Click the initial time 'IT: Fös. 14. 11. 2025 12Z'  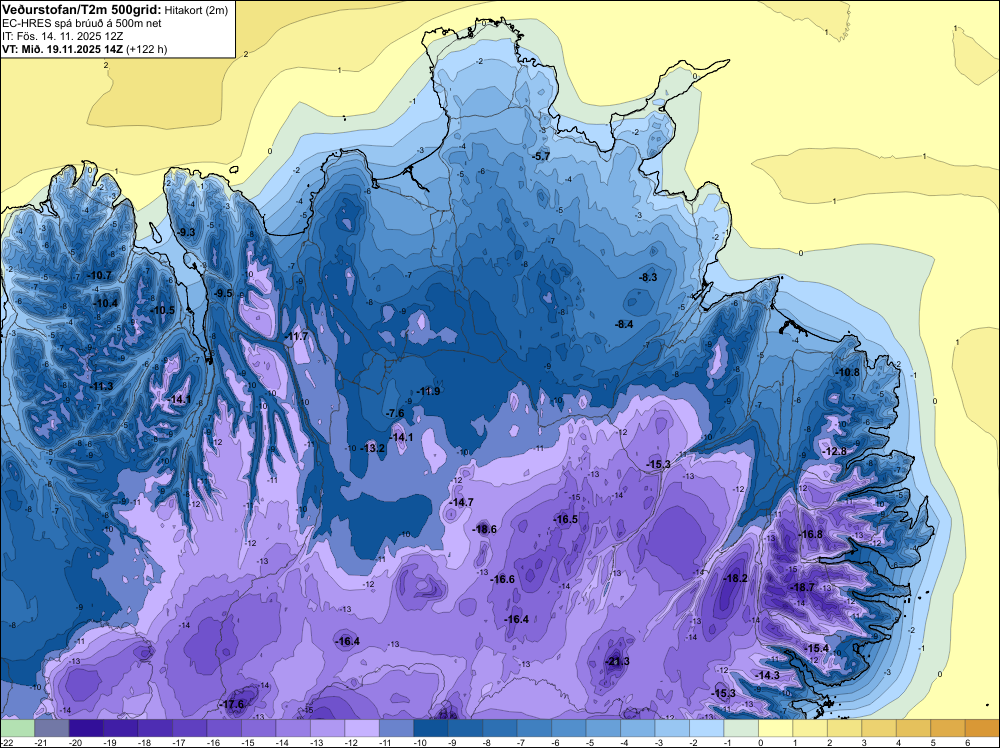tap(61, 36)
